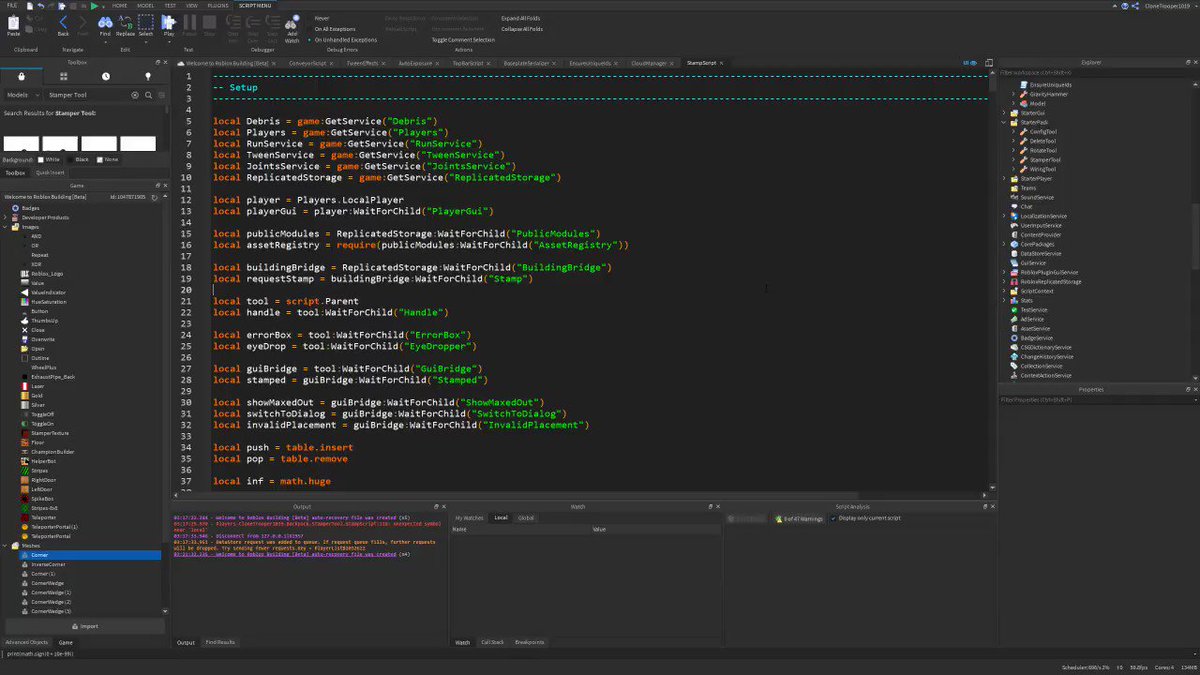Open the Find binoculars tool
This screenshot has width=1200, height=675.
(x=105, y=23)
